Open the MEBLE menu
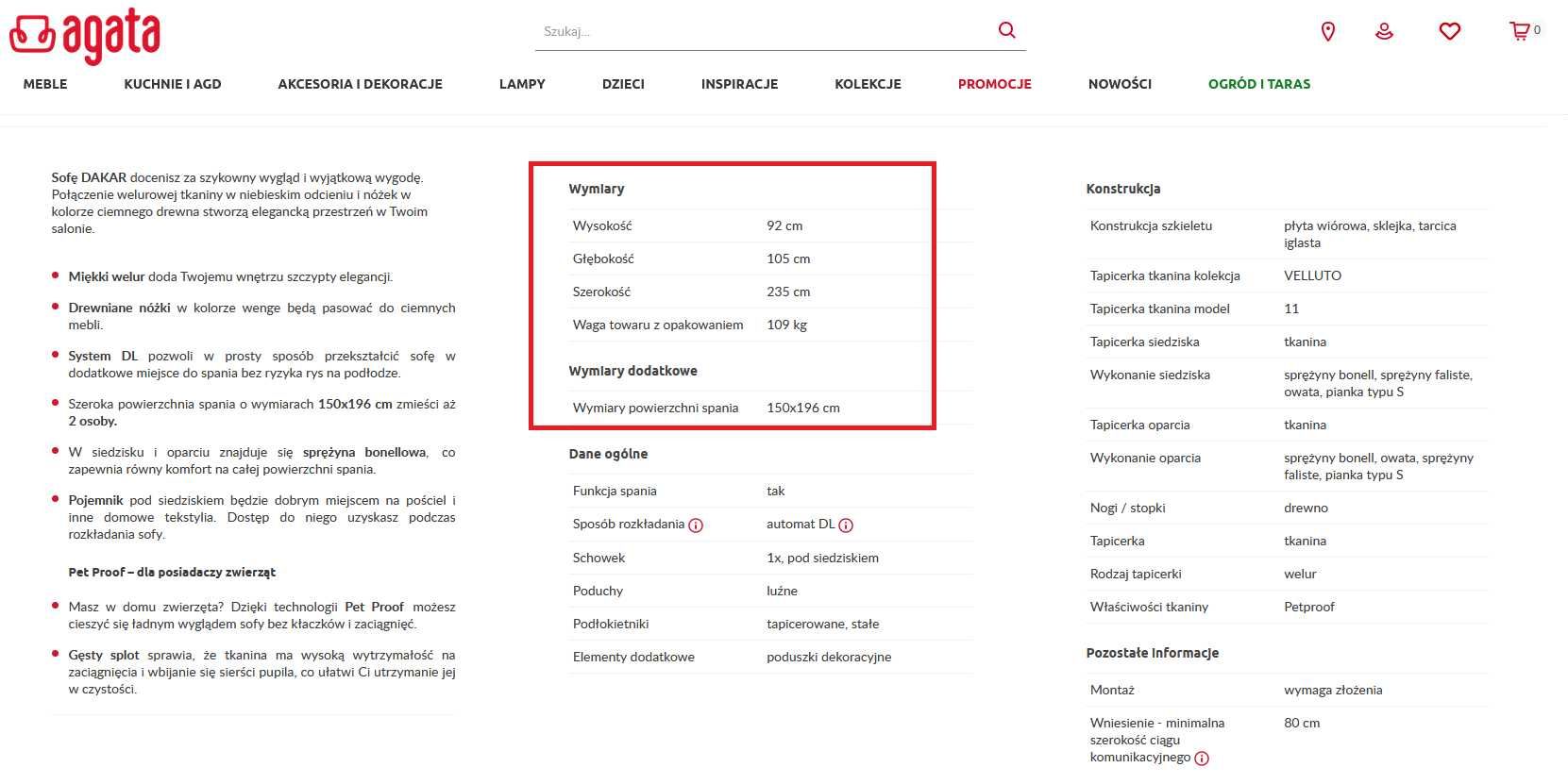Viewport: 1568px width, 784px height. [x=45, y=84]
